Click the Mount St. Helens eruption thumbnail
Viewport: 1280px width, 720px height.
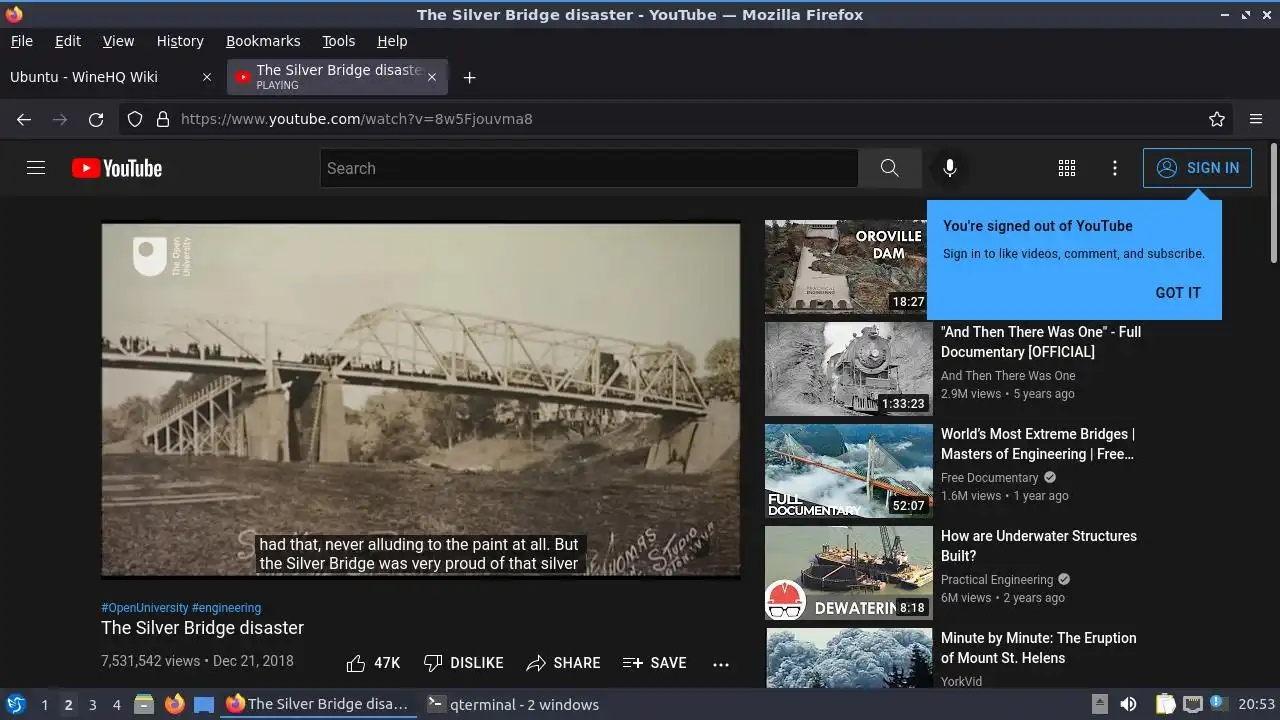tap(849, 658)
